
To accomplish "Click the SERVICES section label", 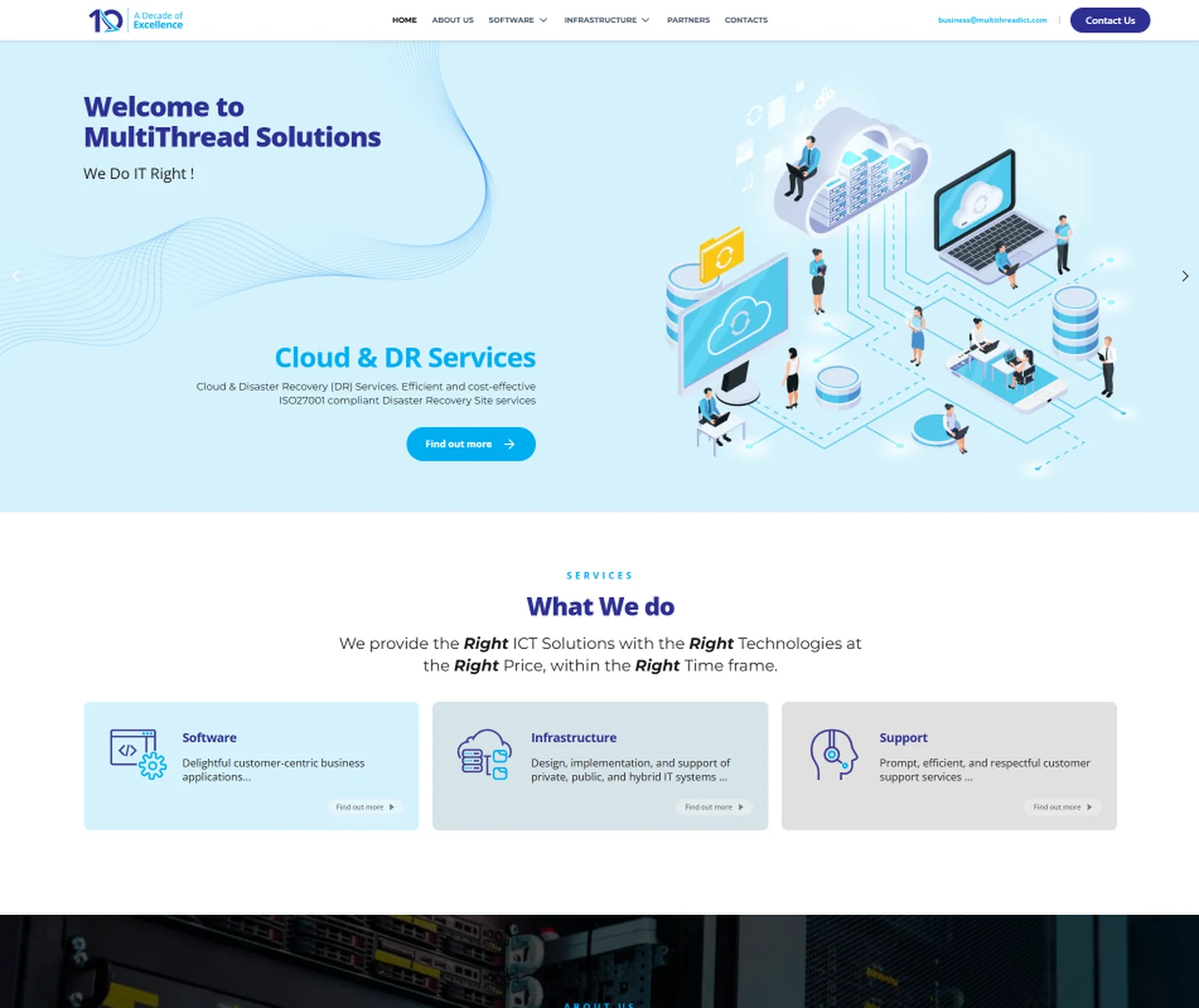I will [x=599, y=576].
